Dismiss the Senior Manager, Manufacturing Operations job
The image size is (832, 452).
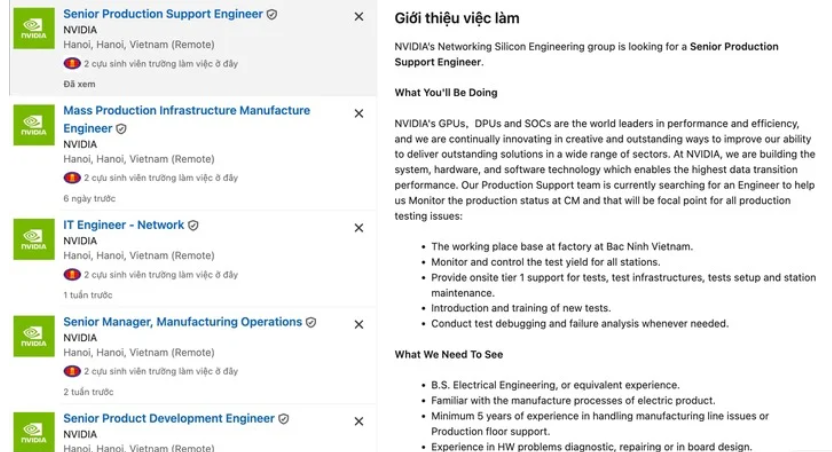[x=359, y=325]
